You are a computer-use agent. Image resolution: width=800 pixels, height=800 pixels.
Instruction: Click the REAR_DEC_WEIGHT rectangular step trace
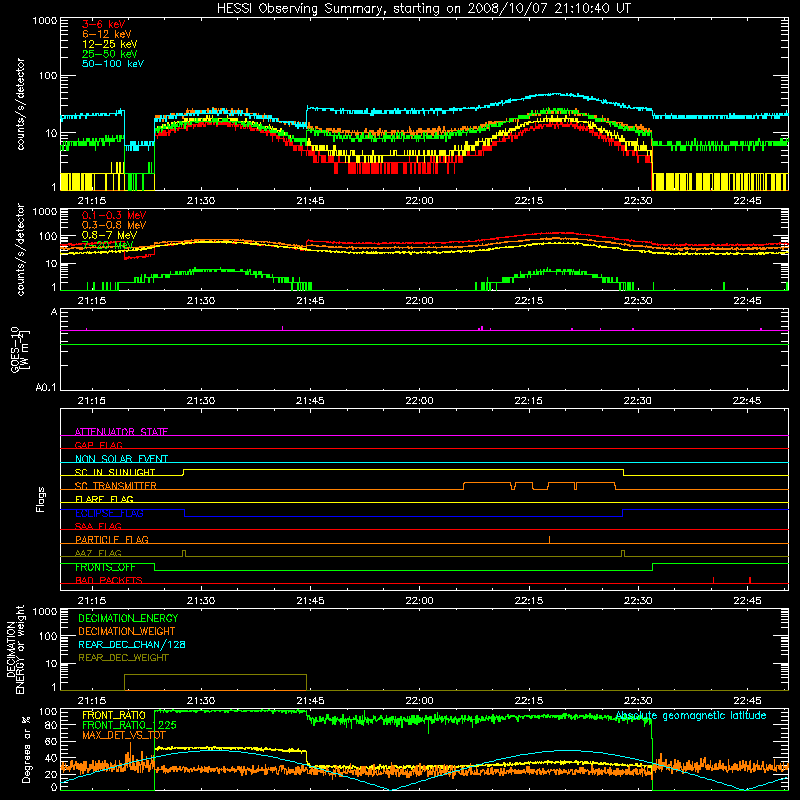(x=215, y=675)
